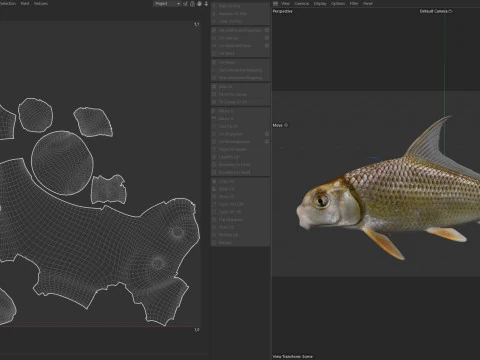Run Cycle UV CW
The image size is (480, 360).
coord(240,212)
